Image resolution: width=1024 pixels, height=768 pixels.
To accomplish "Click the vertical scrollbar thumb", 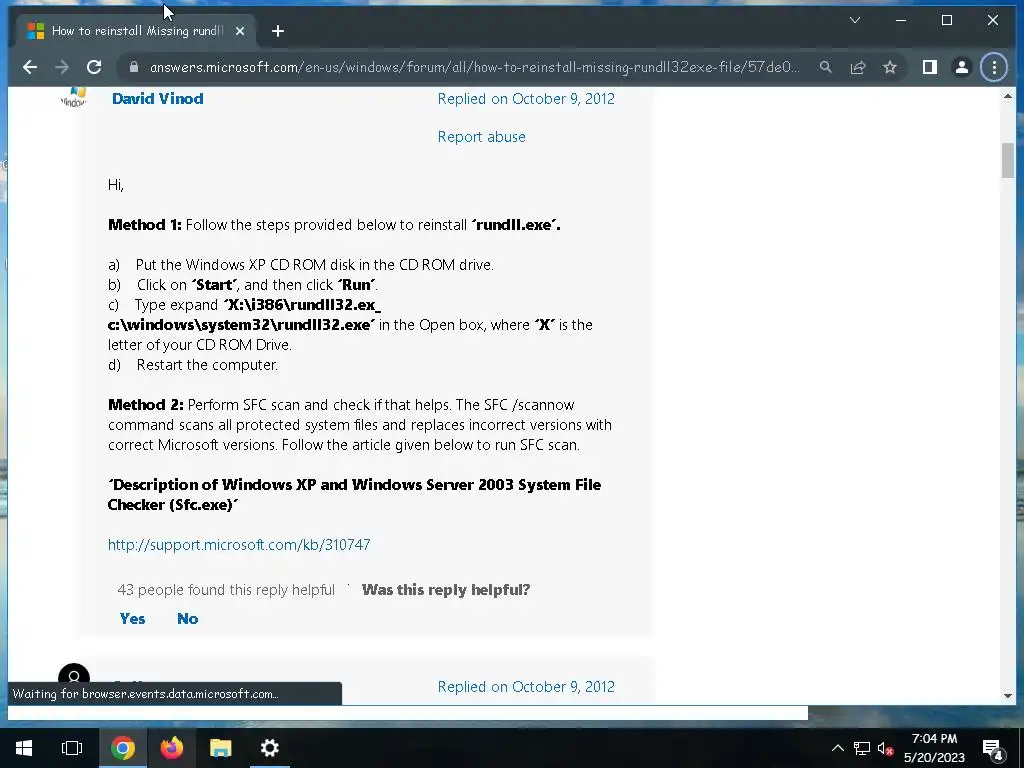I will click(x=1008, y=160).
